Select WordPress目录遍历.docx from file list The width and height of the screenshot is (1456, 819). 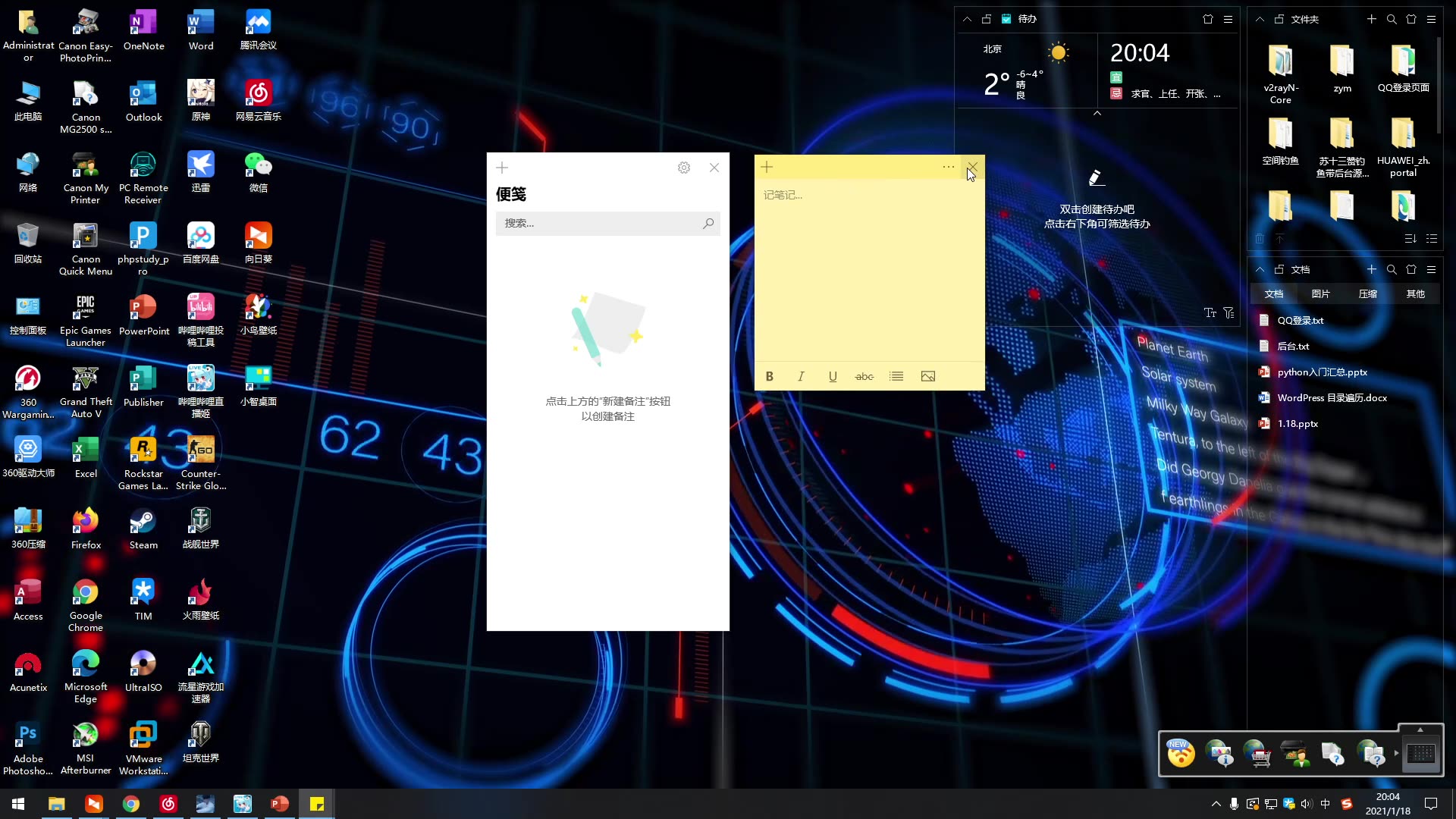click(x=1332, y=397)
